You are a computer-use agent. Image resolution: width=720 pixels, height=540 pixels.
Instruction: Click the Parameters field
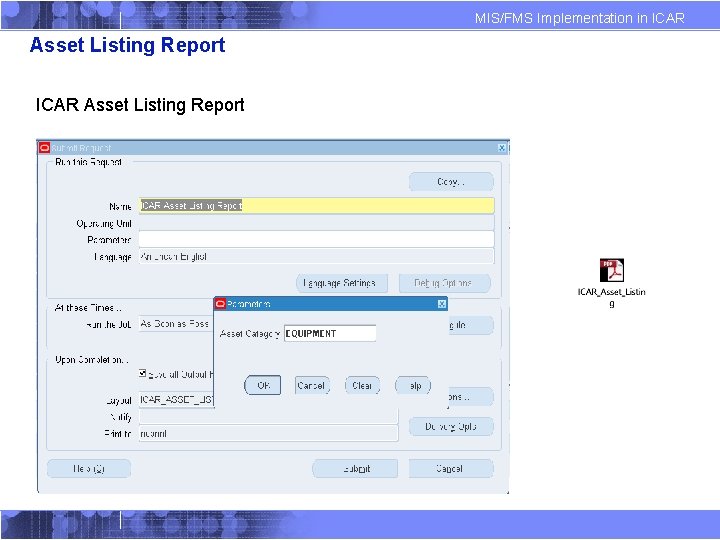point(316,239)
